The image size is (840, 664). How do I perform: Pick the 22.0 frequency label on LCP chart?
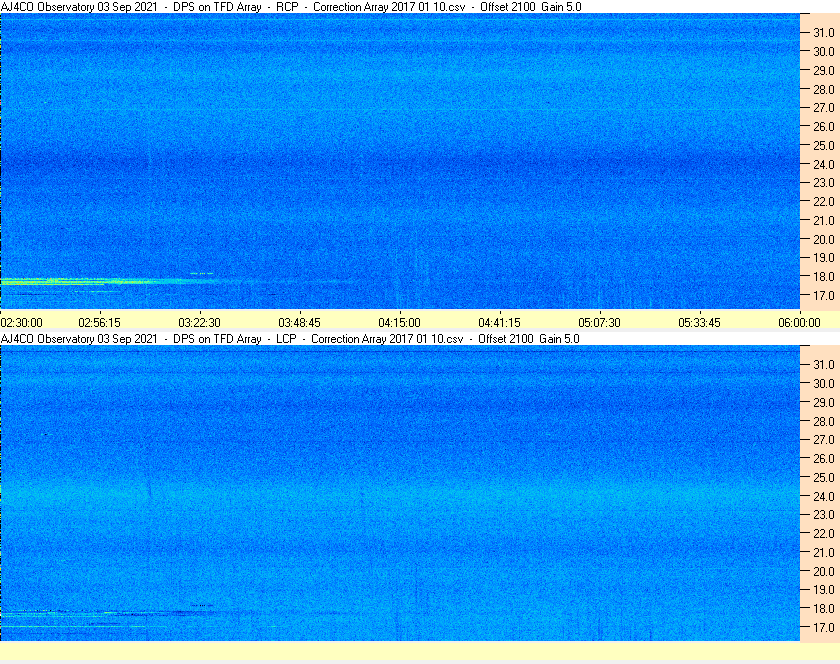824,534
